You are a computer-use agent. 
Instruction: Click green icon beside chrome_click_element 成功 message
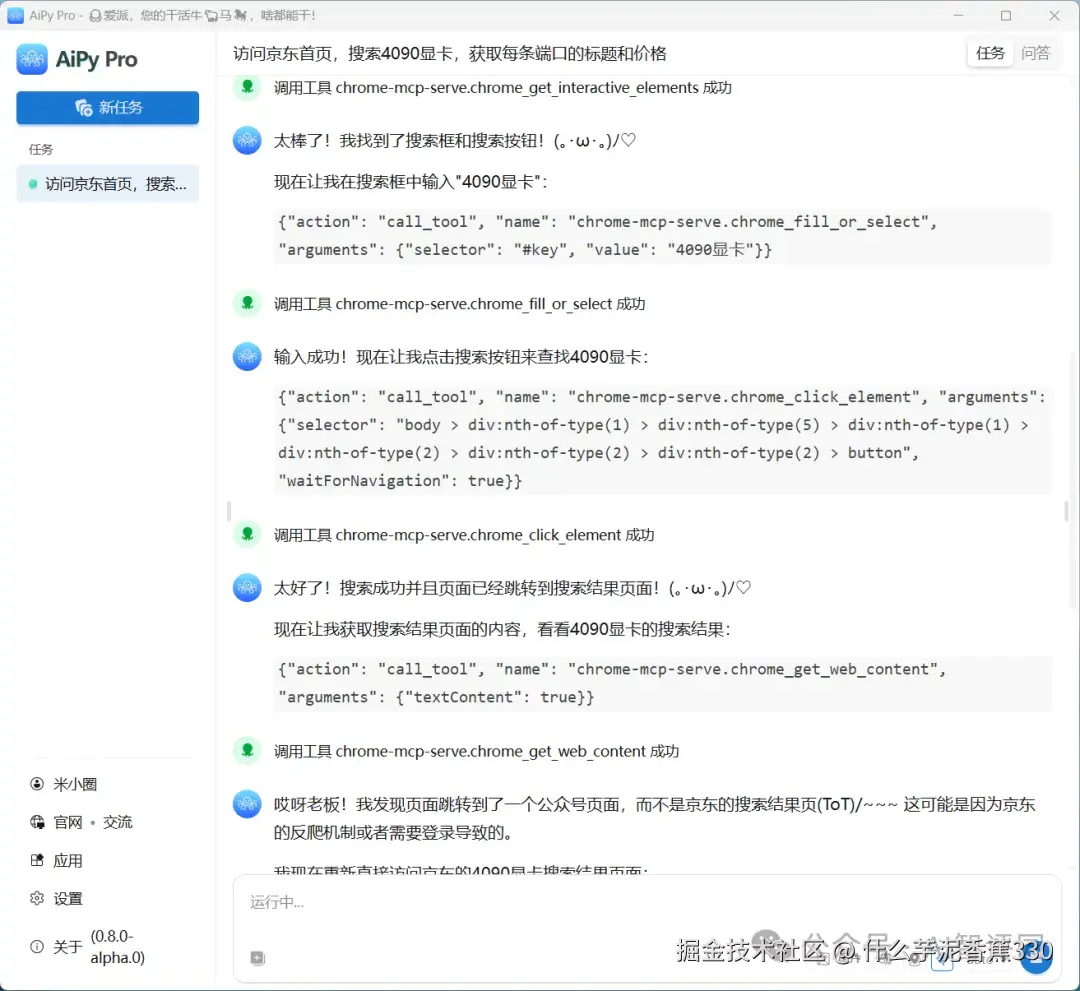pos(247,535)
